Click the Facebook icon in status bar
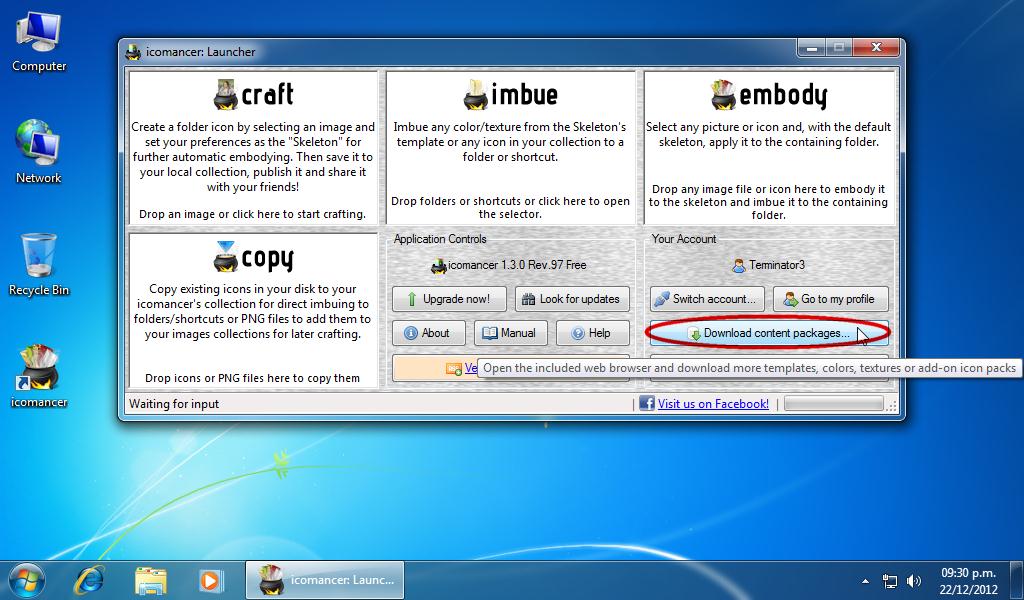 pyautogui.click(x=647, y=403)
